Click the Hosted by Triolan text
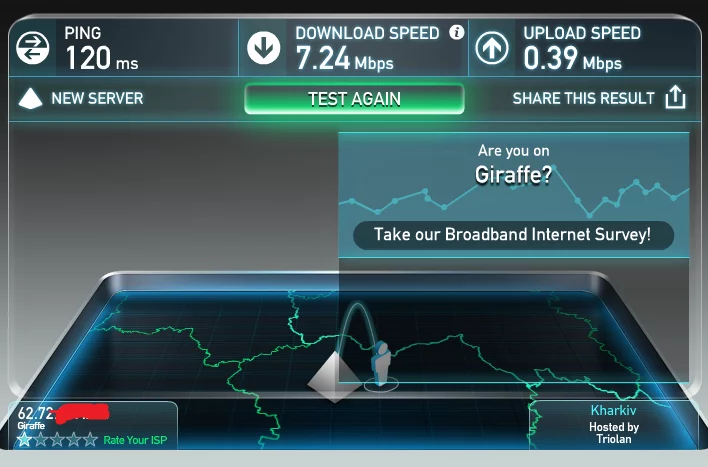 [x=614, y=433]
